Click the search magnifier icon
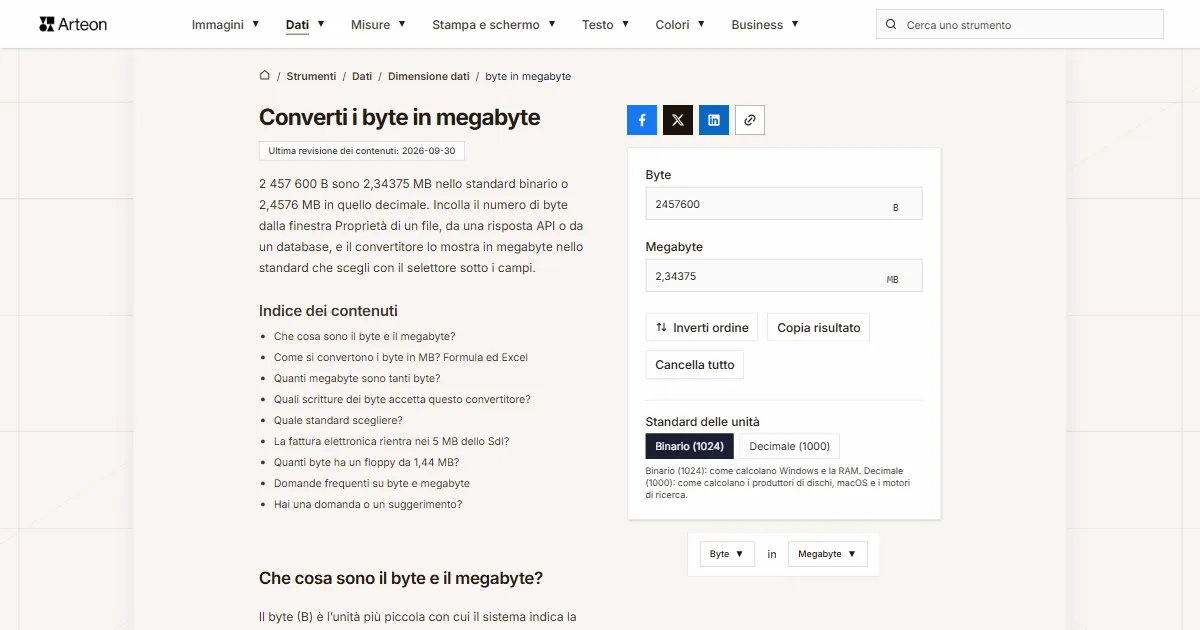 click(891, 25)
